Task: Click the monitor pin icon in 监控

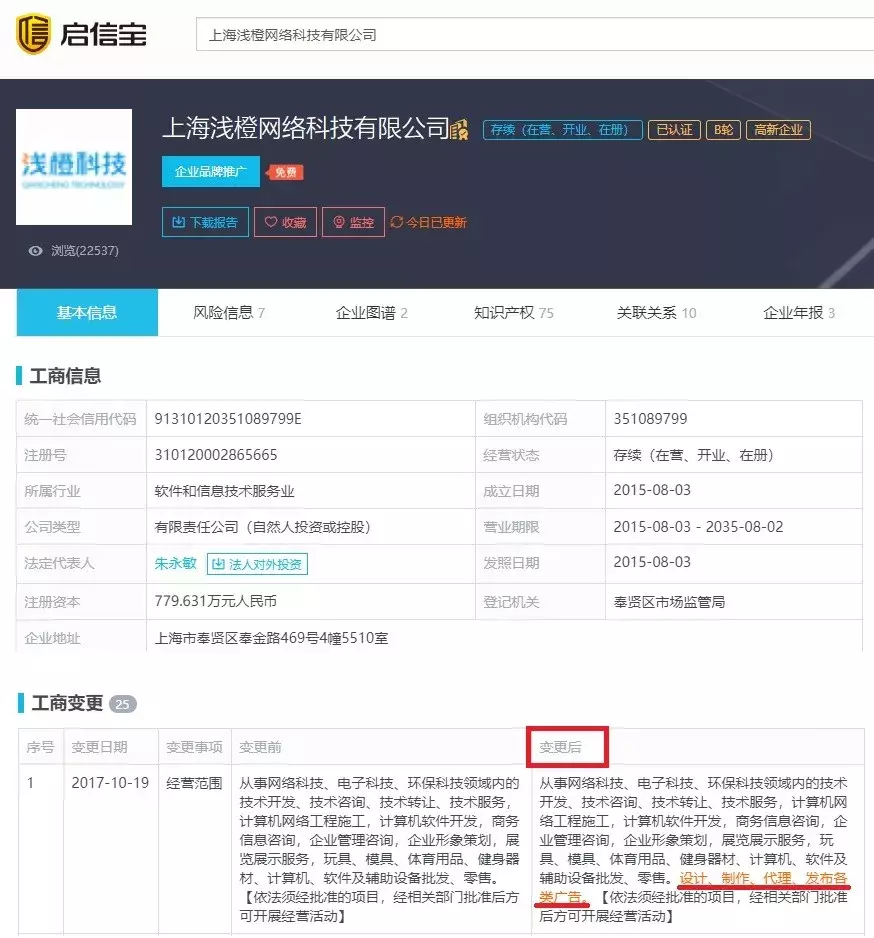Action: click(339, 222)
